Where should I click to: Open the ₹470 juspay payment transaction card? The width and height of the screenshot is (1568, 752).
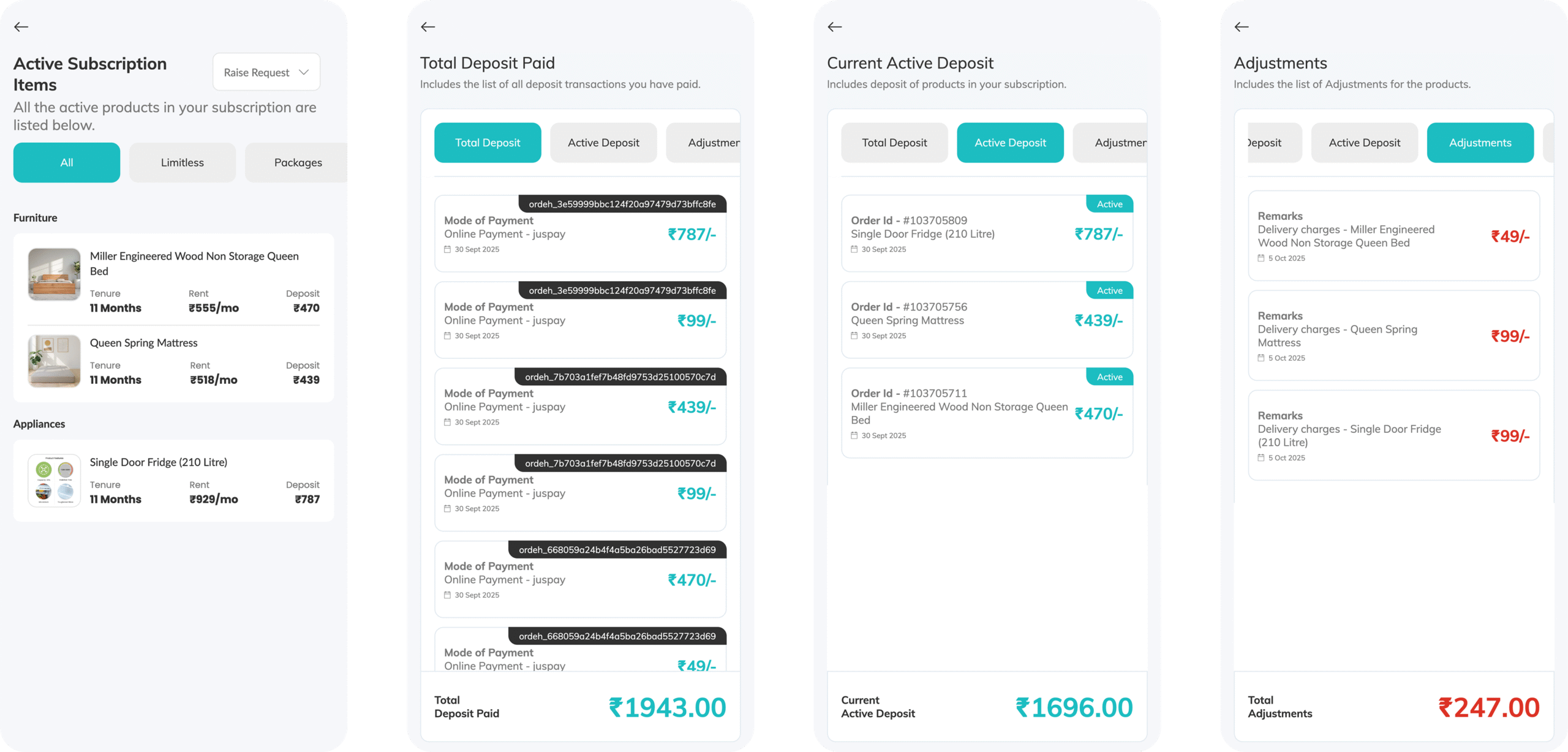(580, 580)
